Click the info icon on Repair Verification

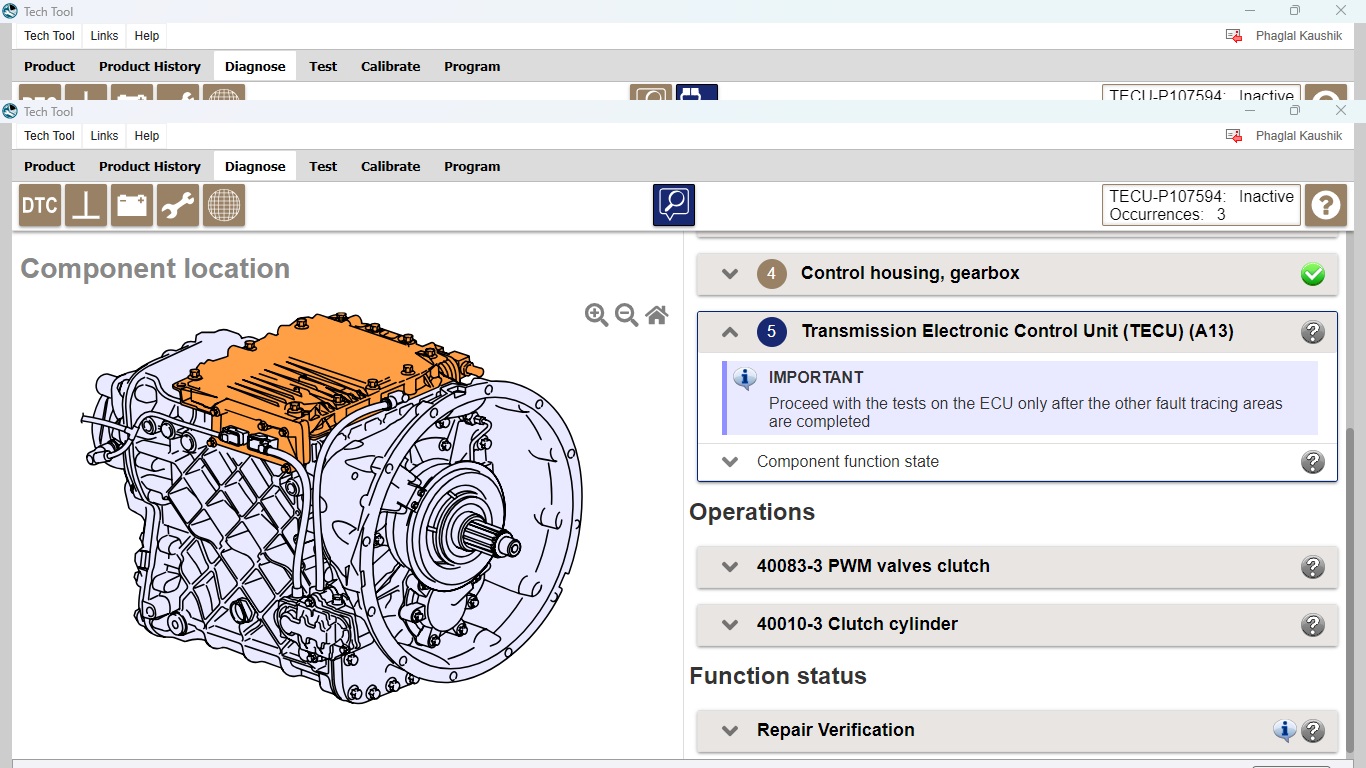1285,731
